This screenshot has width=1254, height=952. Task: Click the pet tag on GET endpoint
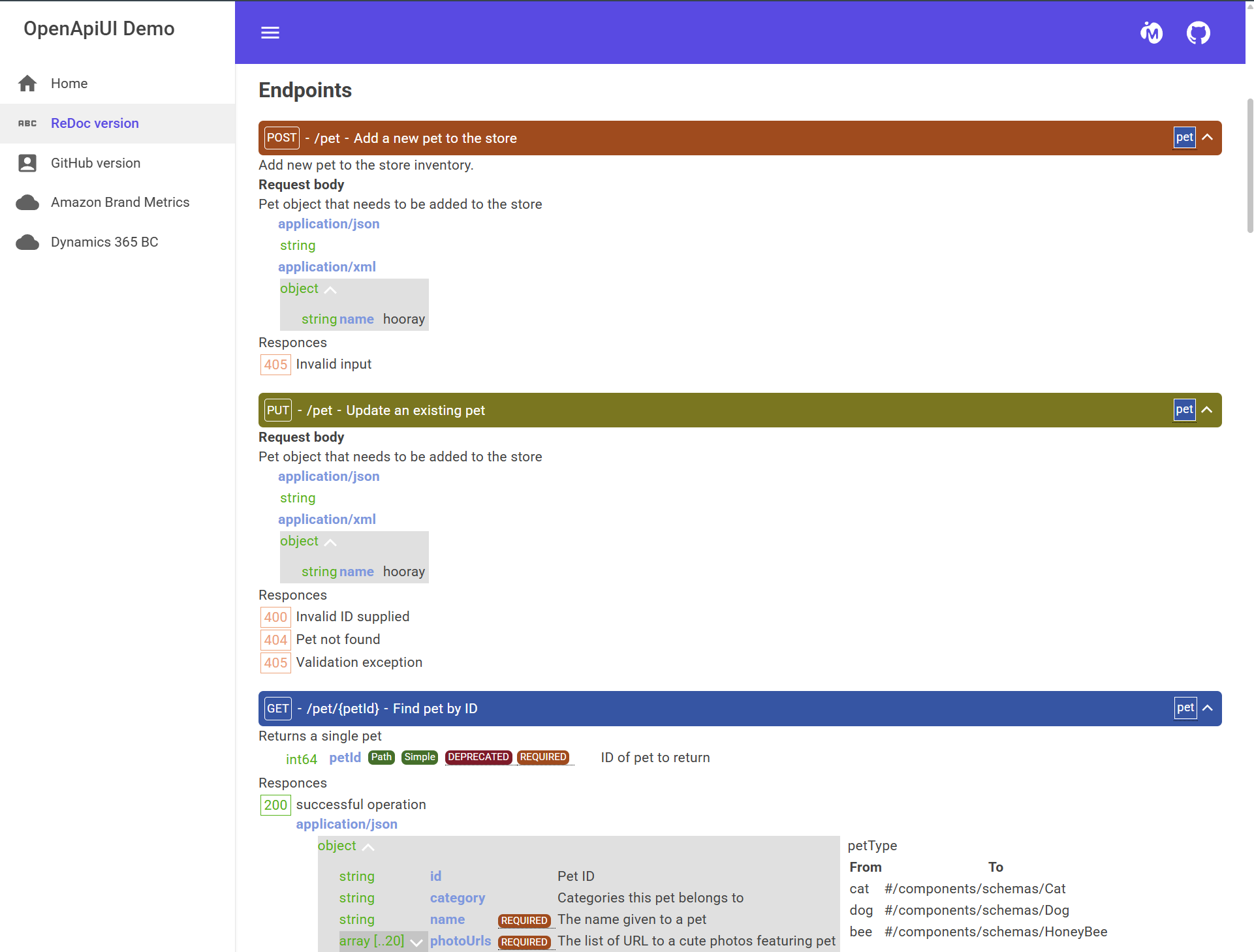[x=1185, y=708]
